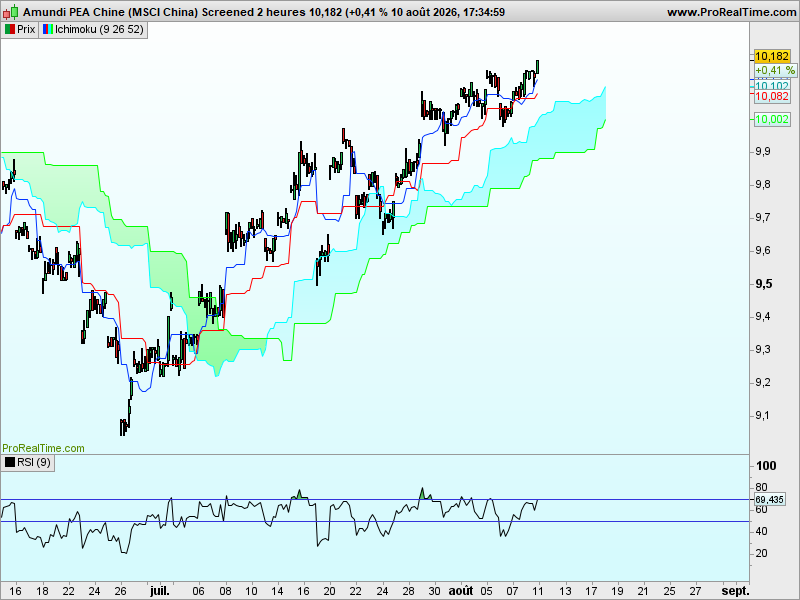Select the current price tag 10,182
Screen dimensions: 800x600
click(772, 56)
